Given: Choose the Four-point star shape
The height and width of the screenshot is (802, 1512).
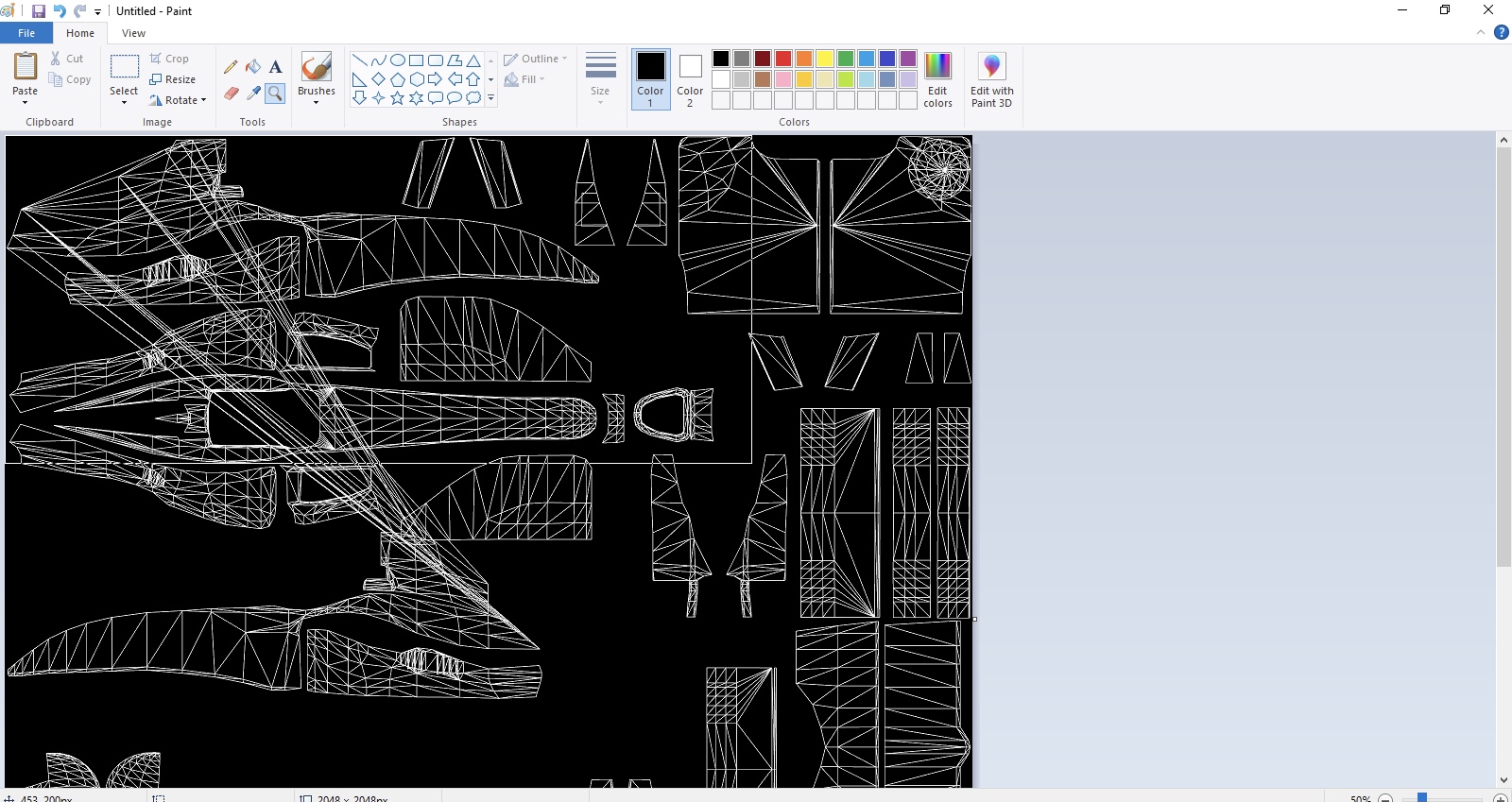Looking at the screenshot, I should coord(378,97).
